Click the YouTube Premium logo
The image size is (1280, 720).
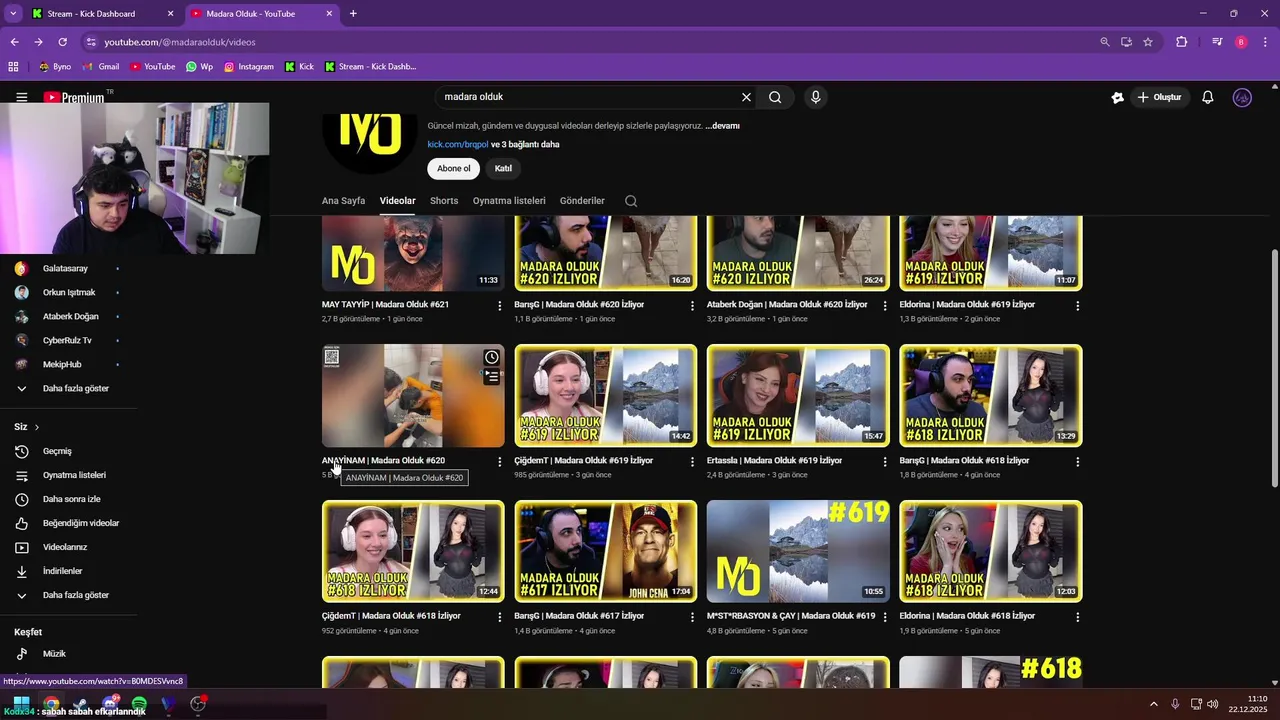(76, 97)
